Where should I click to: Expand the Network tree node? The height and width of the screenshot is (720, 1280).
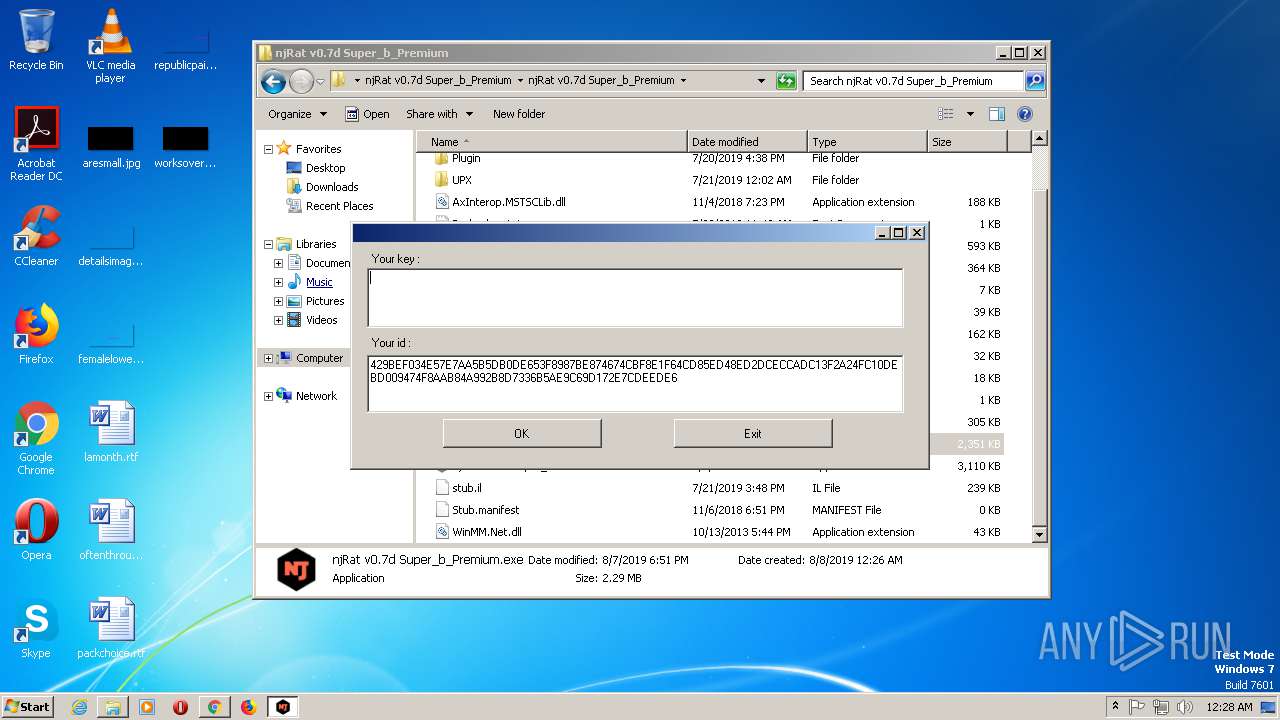click(x=268, y=396)
